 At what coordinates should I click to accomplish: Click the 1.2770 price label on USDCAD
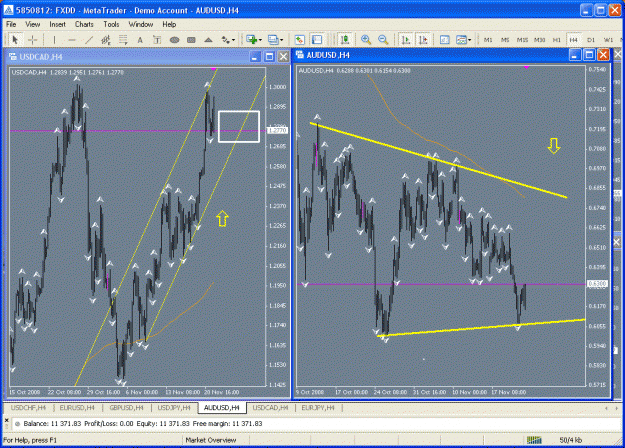[277, 130]
